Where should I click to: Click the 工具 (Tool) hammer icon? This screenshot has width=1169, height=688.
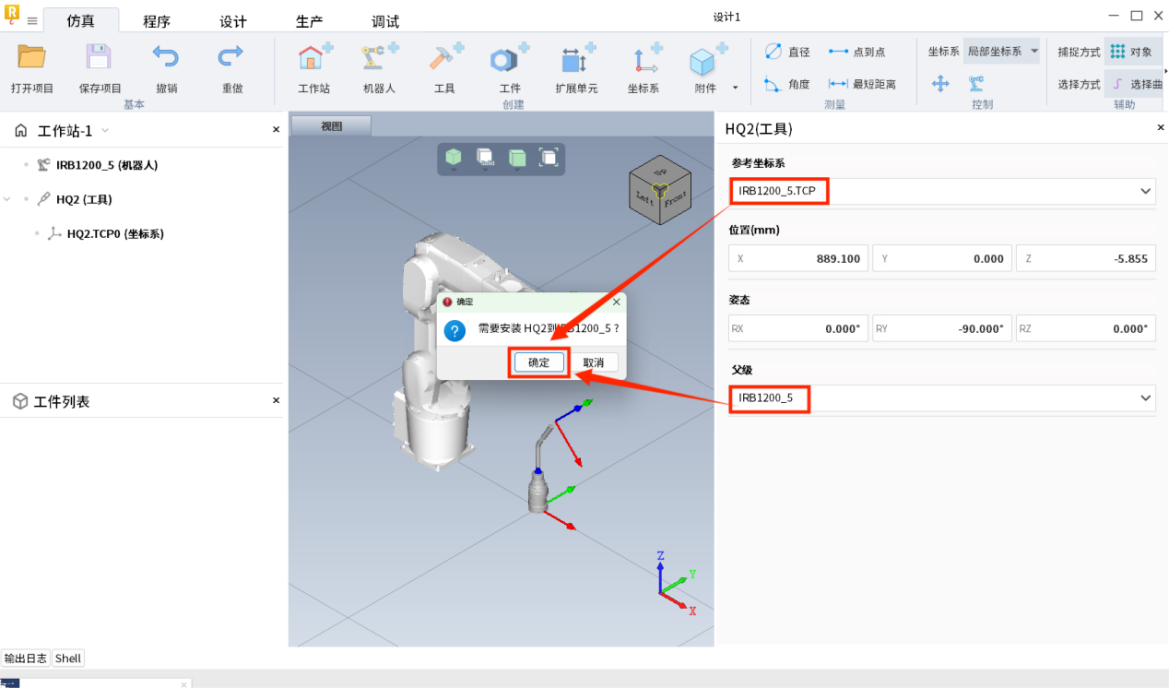tap(444, 59)
